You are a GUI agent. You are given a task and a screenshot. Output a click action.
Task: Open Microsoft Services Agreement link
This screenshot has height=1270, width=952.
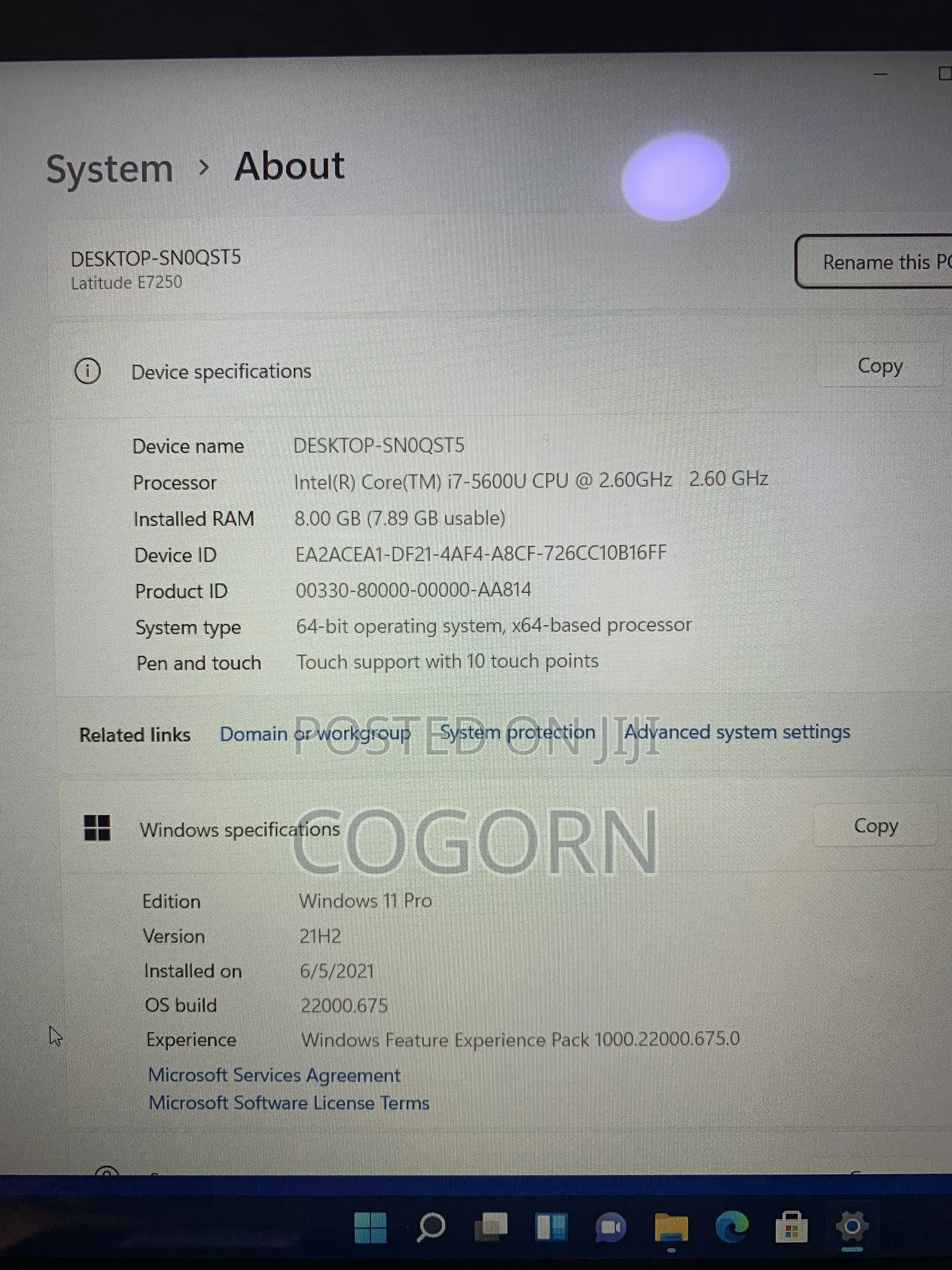tap(274, 1075)
